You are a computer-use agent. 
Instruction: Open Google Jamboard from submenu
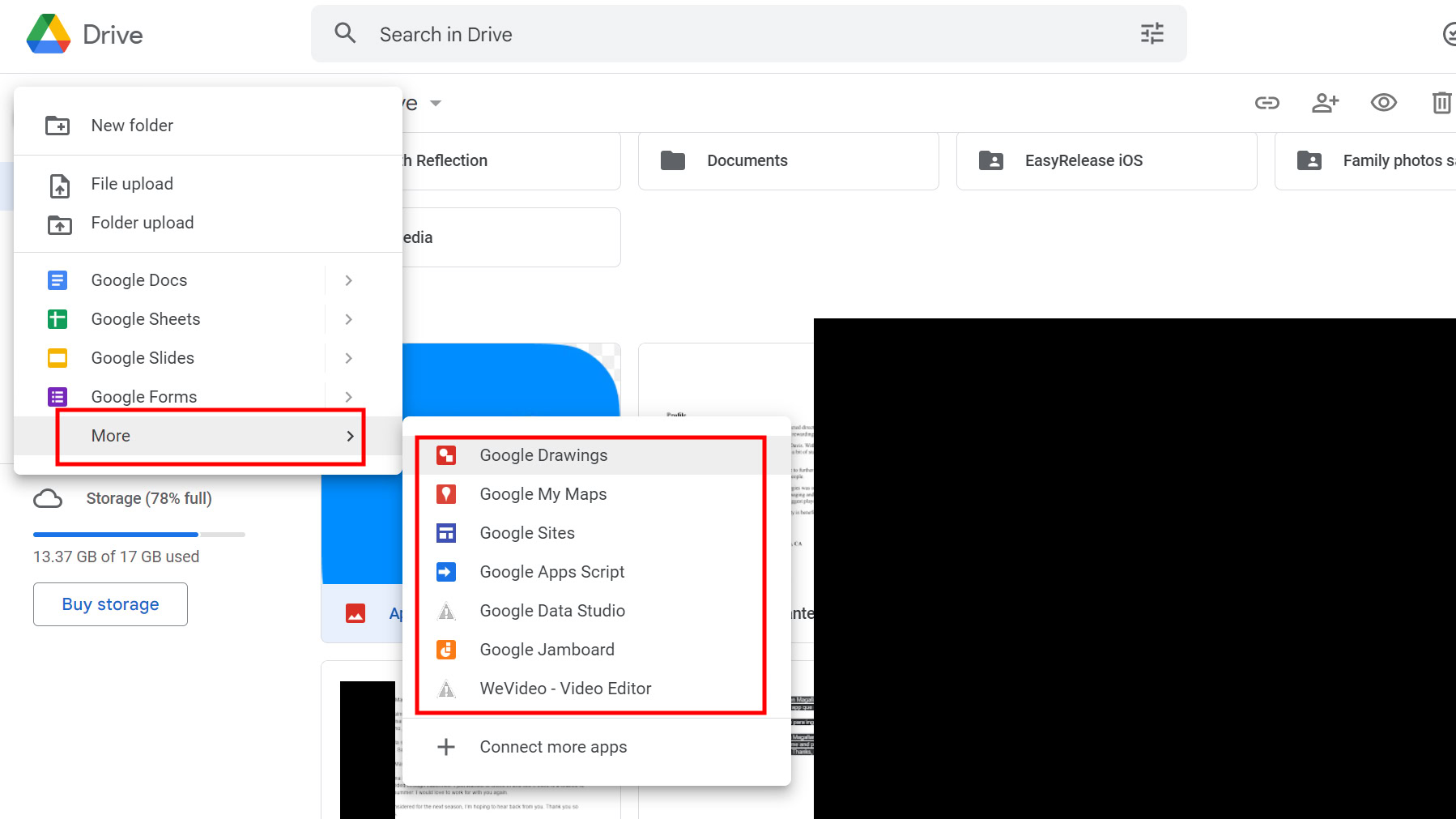(547, 650)
